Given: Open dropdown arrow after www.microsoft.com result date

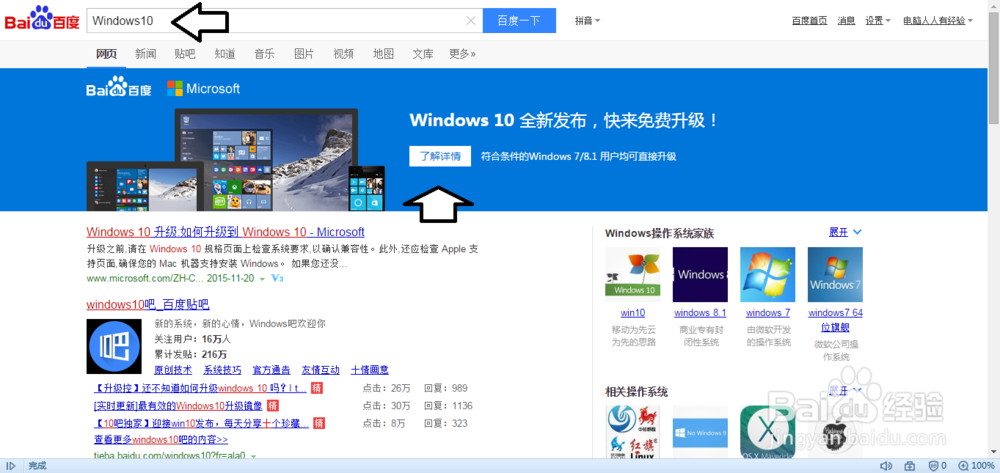Looking at the screenshot, I should point(262,279).
